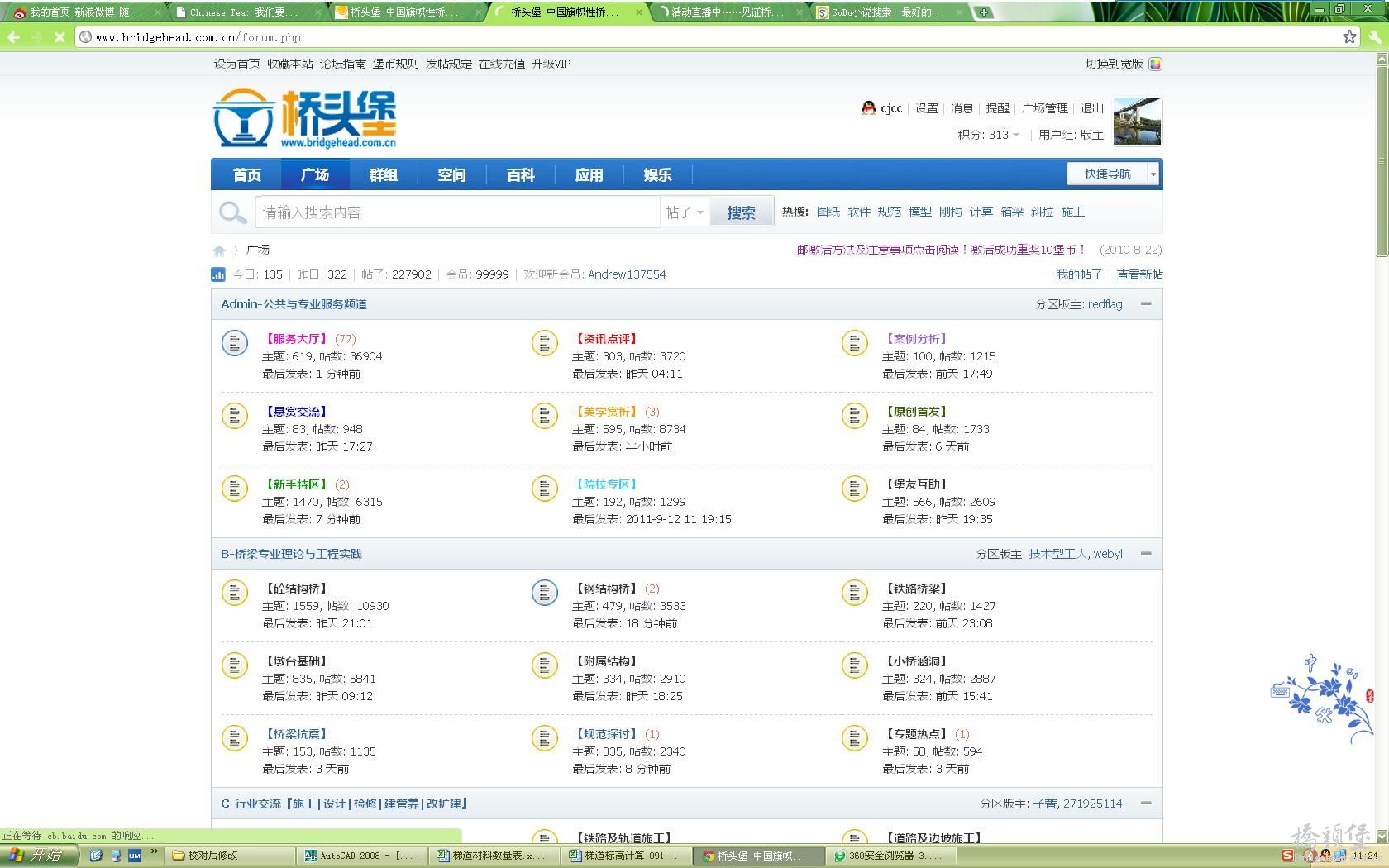
Task: Click the search content input field
Action: point(456,212)
